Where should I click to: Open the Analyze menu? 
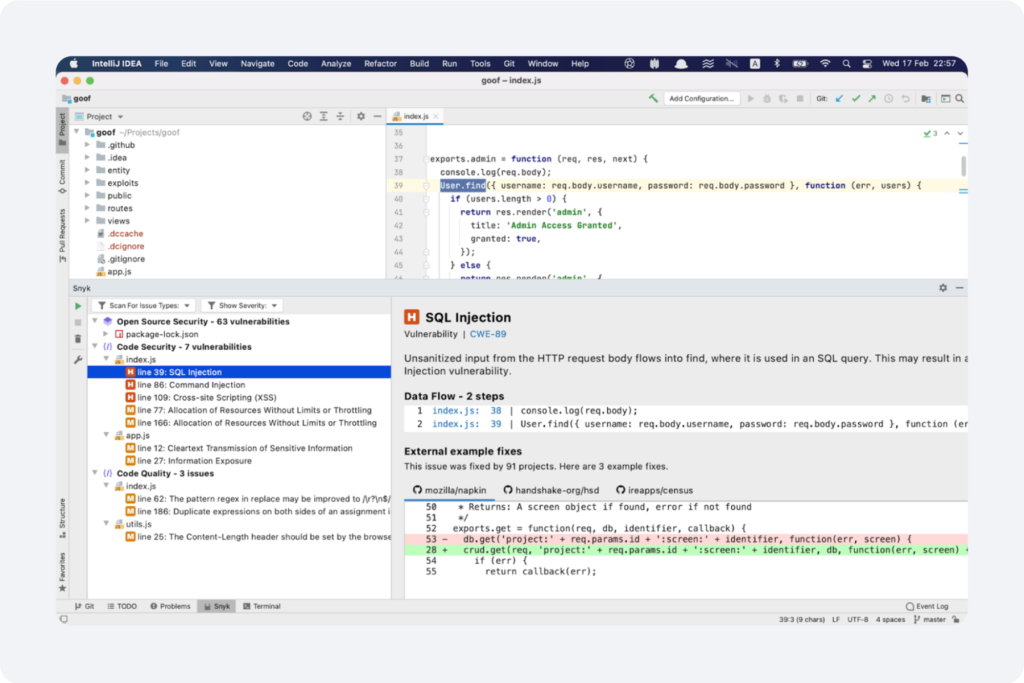[x=336, y=64]
